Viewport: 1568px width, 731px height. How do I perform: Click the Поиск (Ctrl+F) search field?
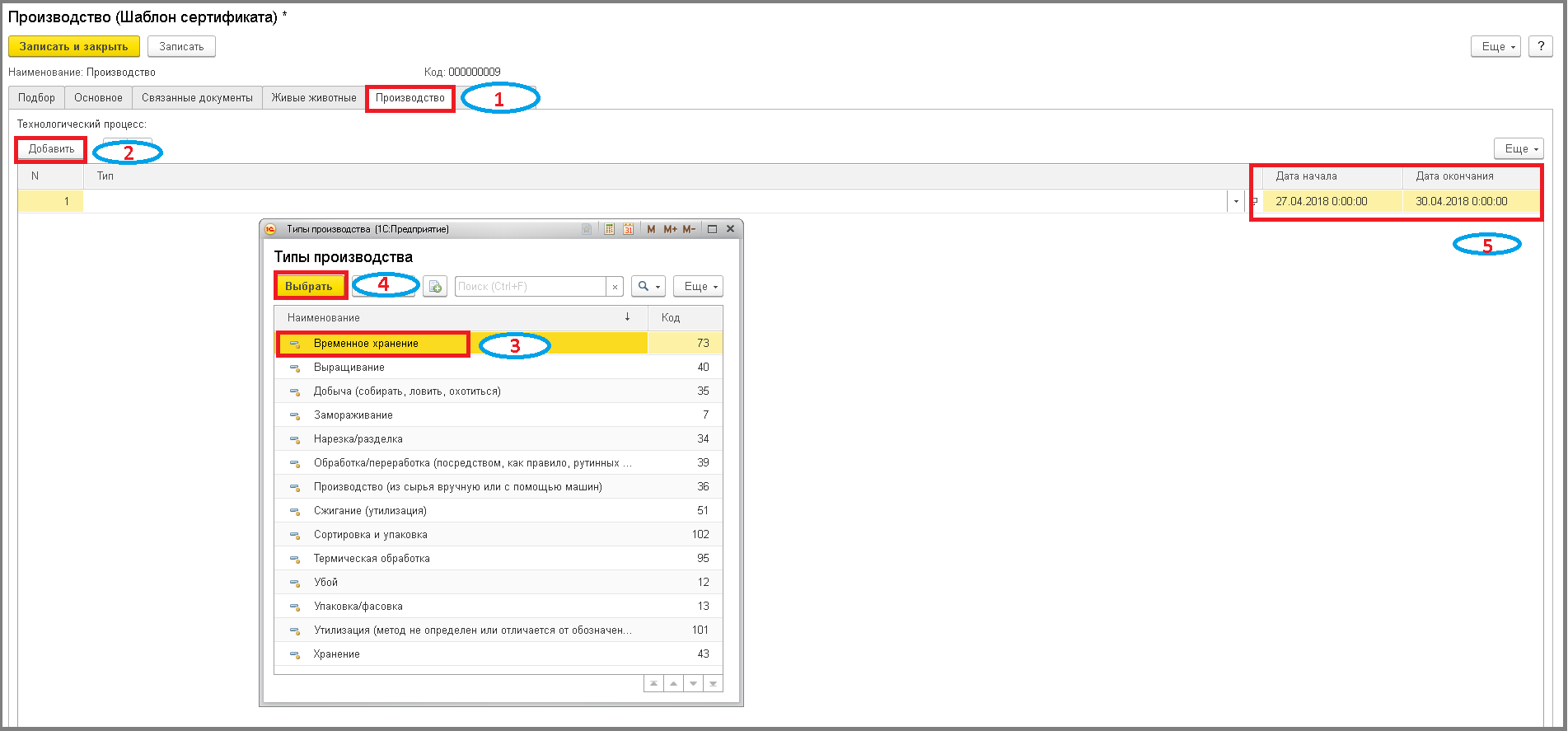(x=531, y=286)
